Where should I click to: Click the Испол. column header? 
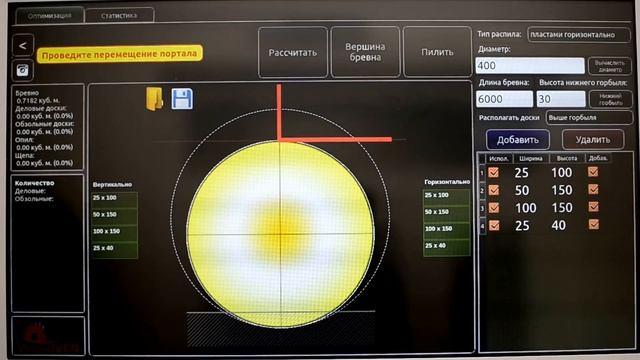tap(499, 158)
